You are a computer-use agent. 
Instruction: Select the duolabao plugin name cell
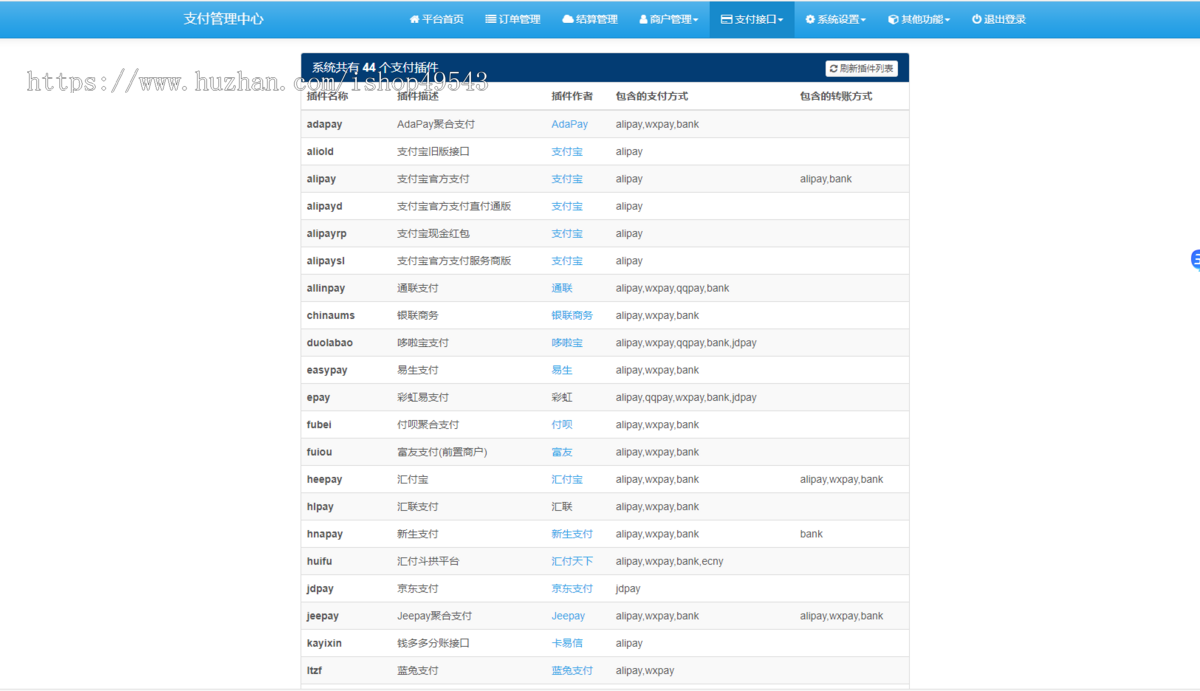(x=330, y=343)
